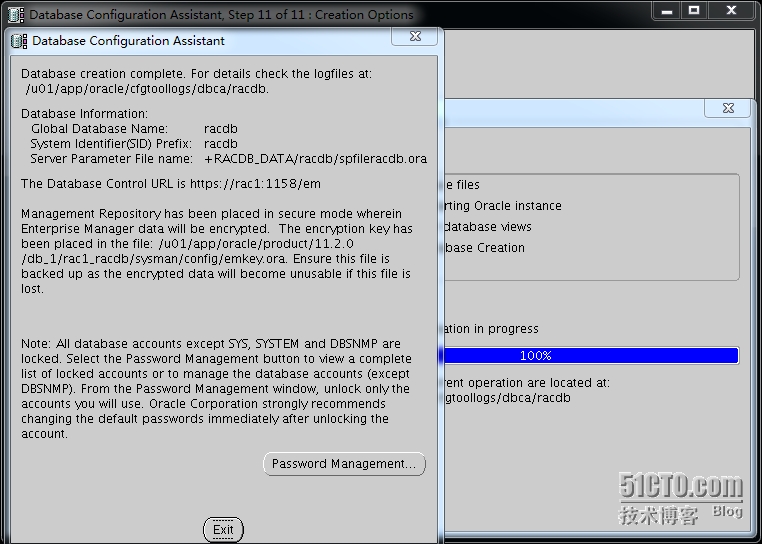Screen dimensions: 762x544
Task: Click the main window's Database Configuration Assistant icon
Action: 16,15
